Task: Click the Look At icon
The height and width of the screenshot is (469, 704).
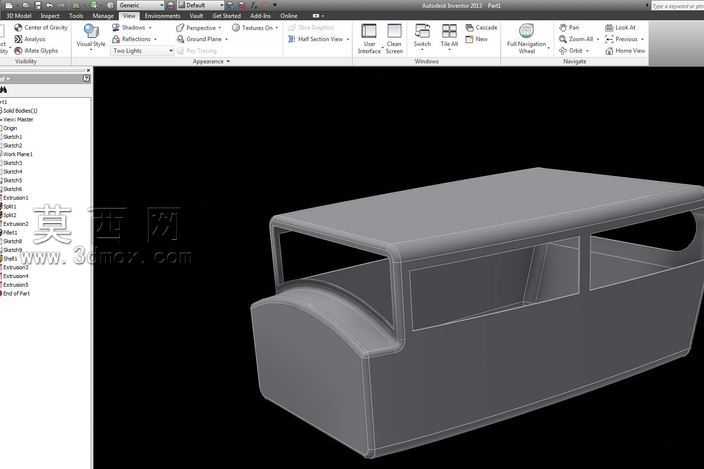Action: point(609,27)
